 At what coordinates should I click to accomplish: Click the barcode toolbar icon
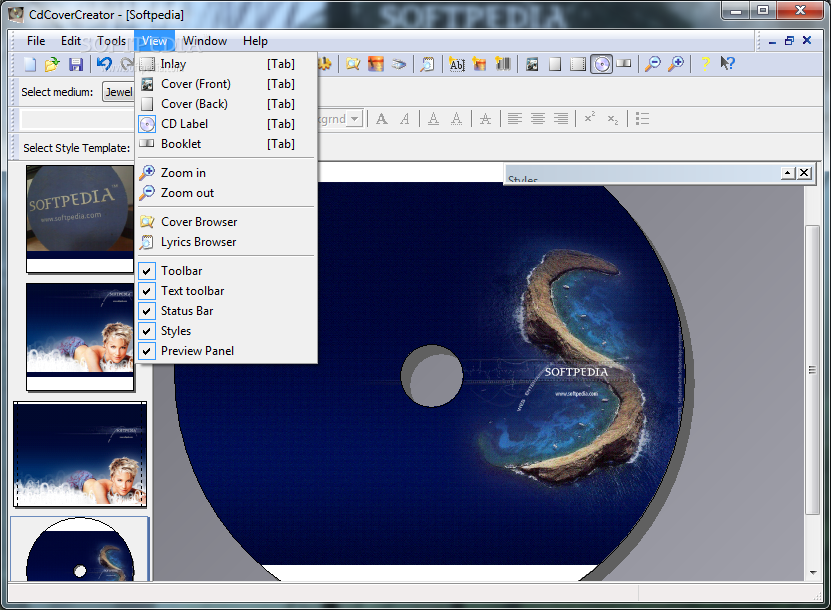pos(502,64)
